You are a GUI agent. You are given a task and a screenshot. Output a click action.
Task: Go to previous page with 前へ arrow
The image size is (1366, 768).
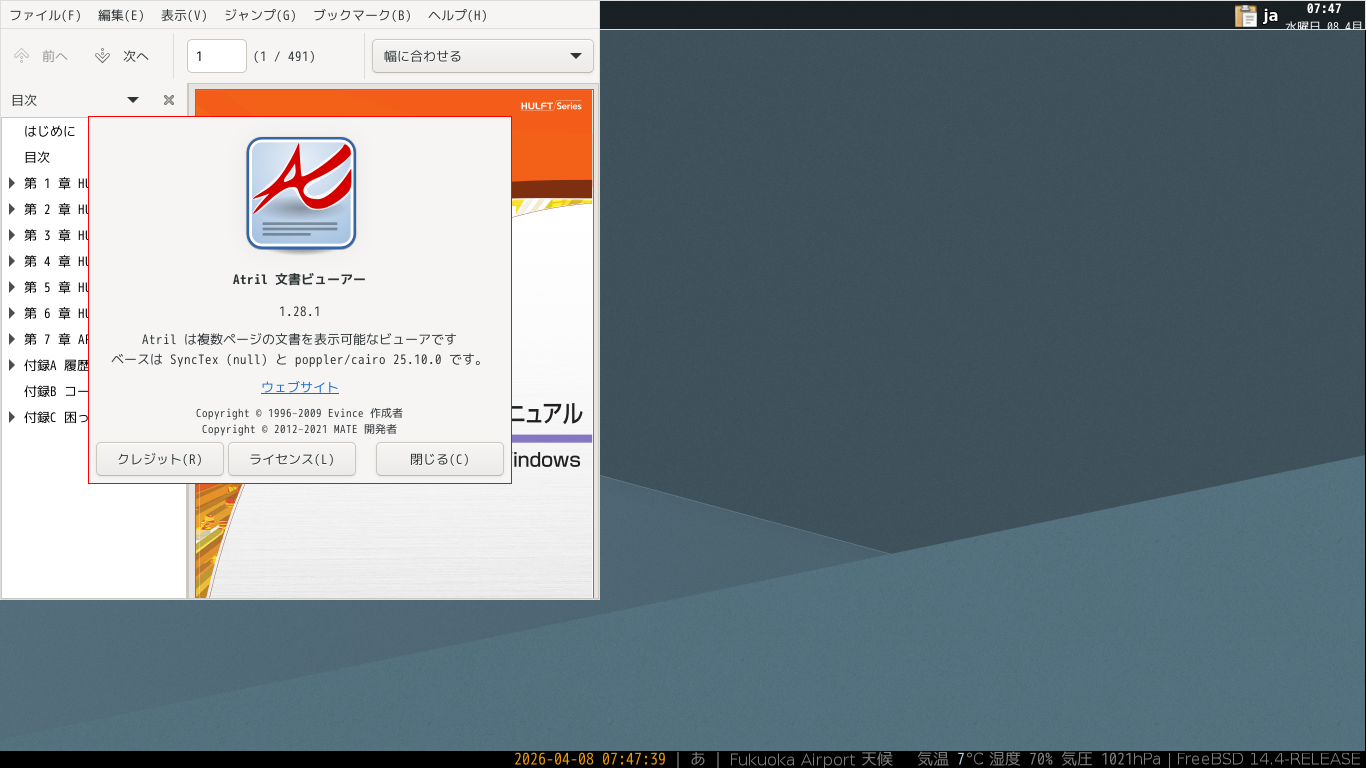(x=41, y=56)
